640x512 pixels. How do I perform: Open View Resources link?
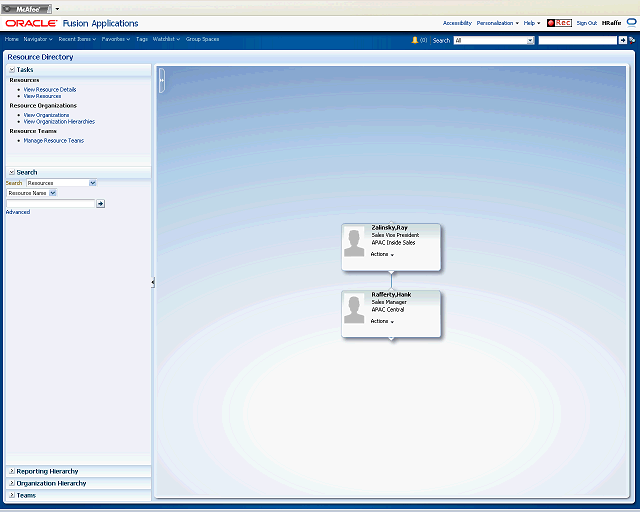tap(42, 96)
